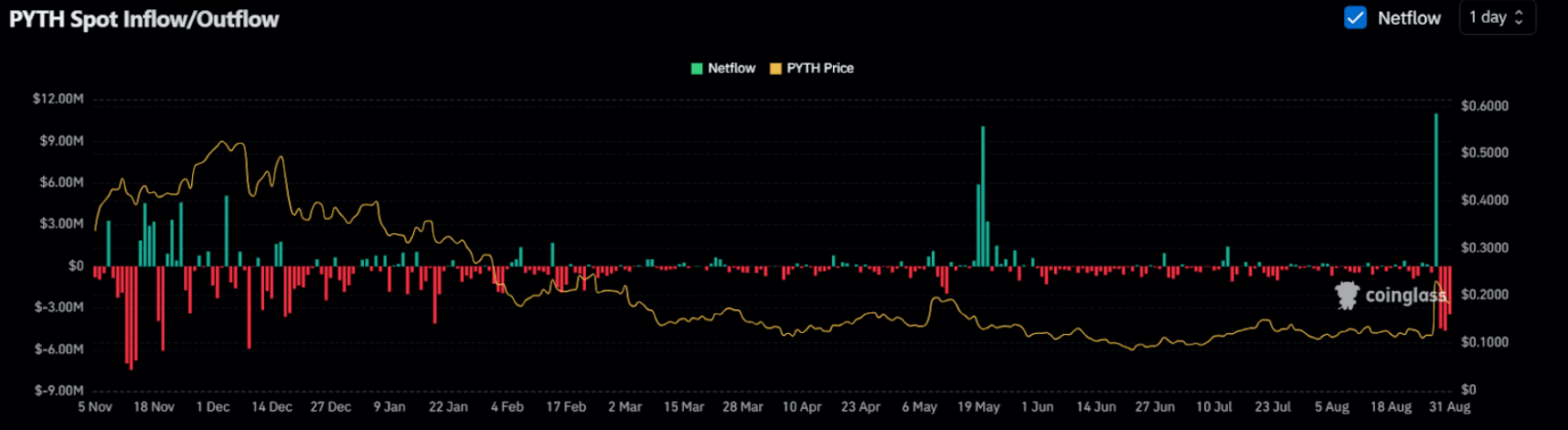Click the Netflow label beside the checkbox
The image size is (1568, 430).
[1409, 18]
